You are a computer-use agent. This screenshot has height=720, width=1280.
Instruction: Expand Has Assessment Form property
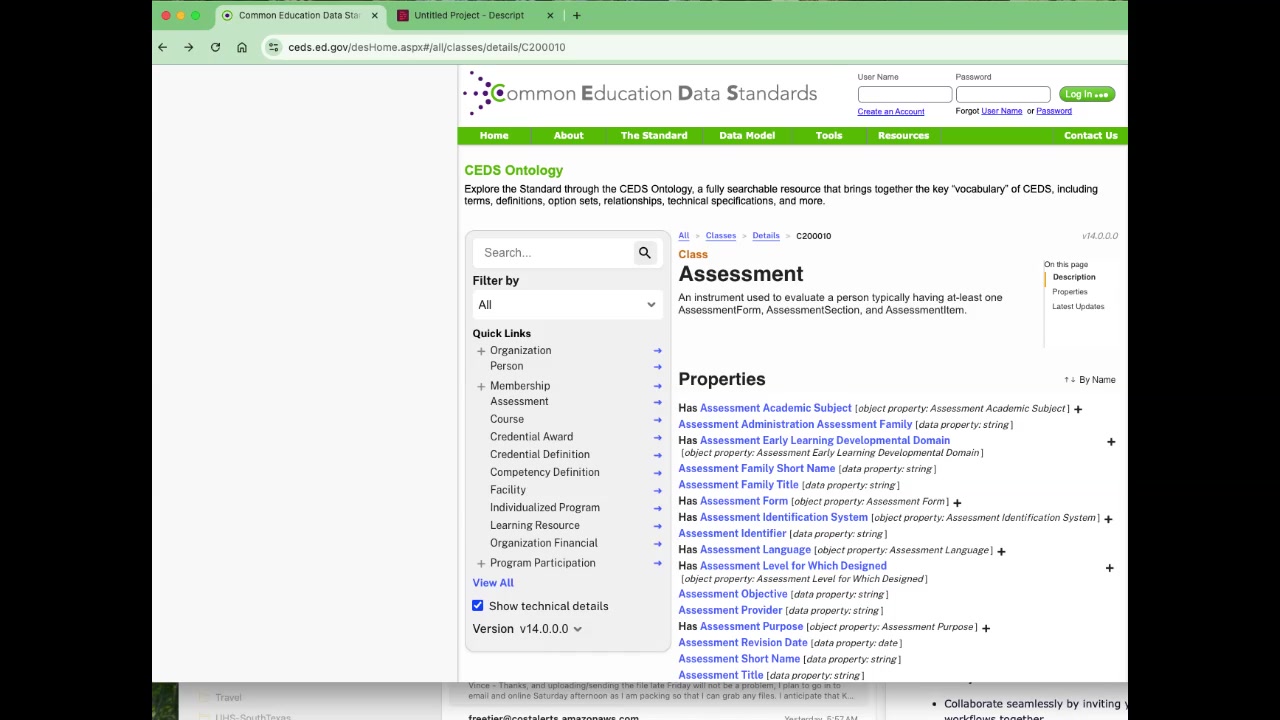pos(957,502)
